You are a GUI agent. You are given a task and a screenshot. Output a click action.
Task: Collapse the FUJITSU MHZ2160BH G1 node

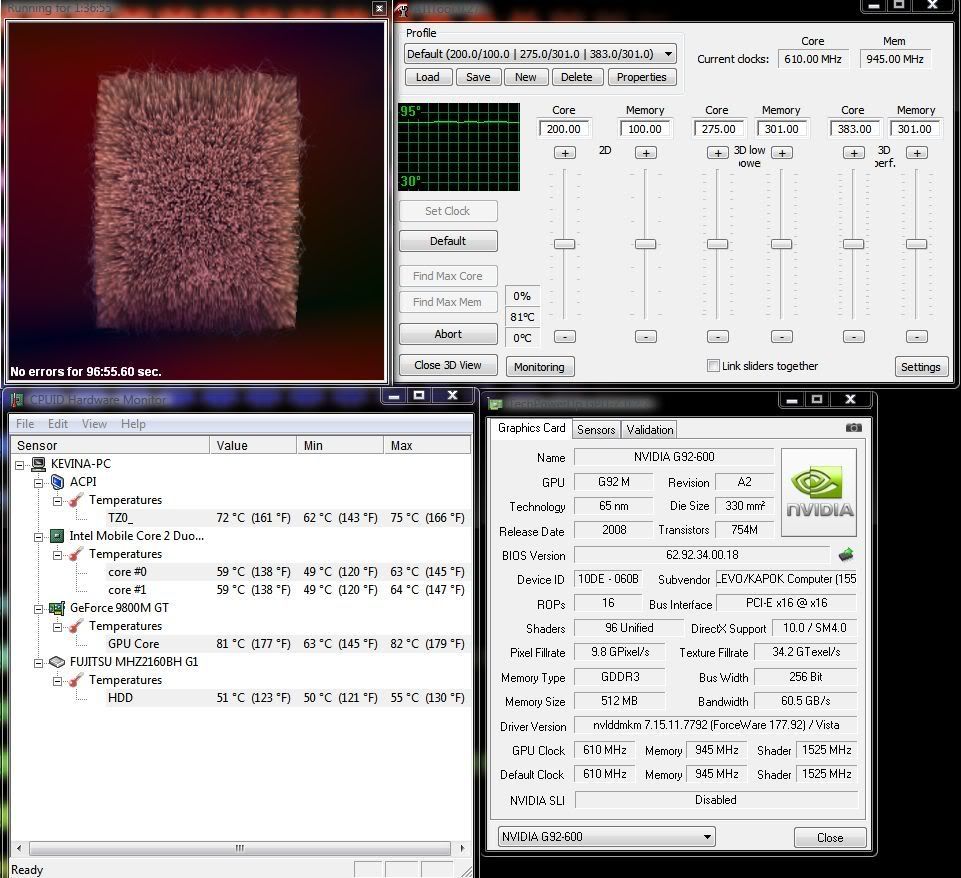[39, 663]
